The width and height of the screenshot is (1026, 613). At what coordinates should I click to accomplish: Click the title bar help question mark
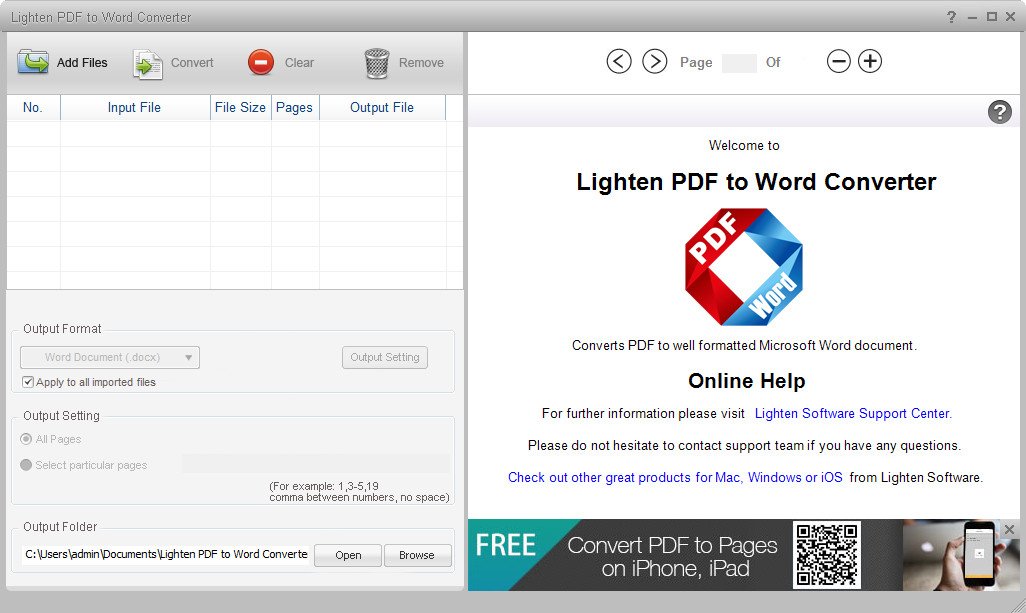[951, 17]
